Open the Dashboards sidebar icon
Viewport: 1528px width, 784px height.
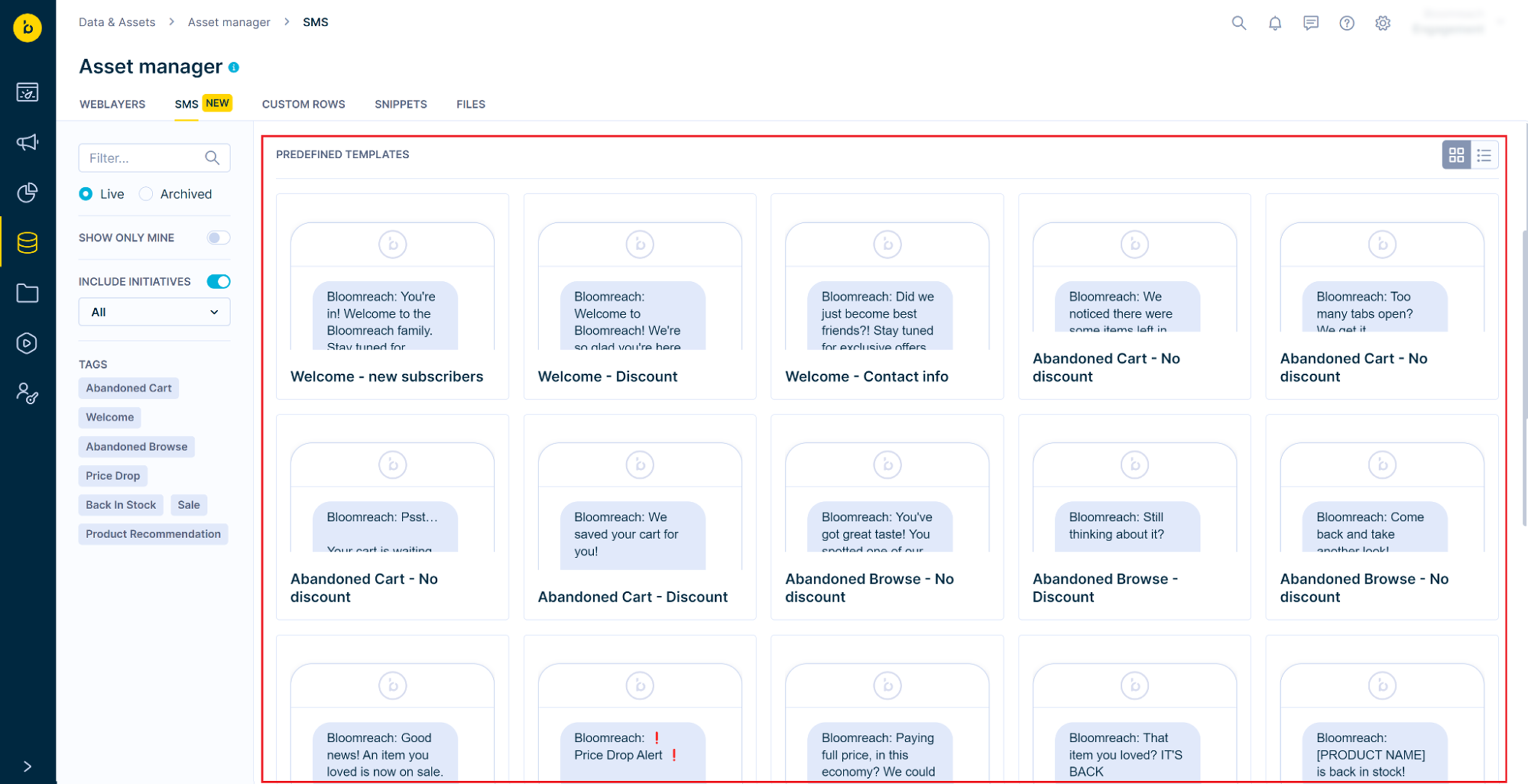coord(27,92)
